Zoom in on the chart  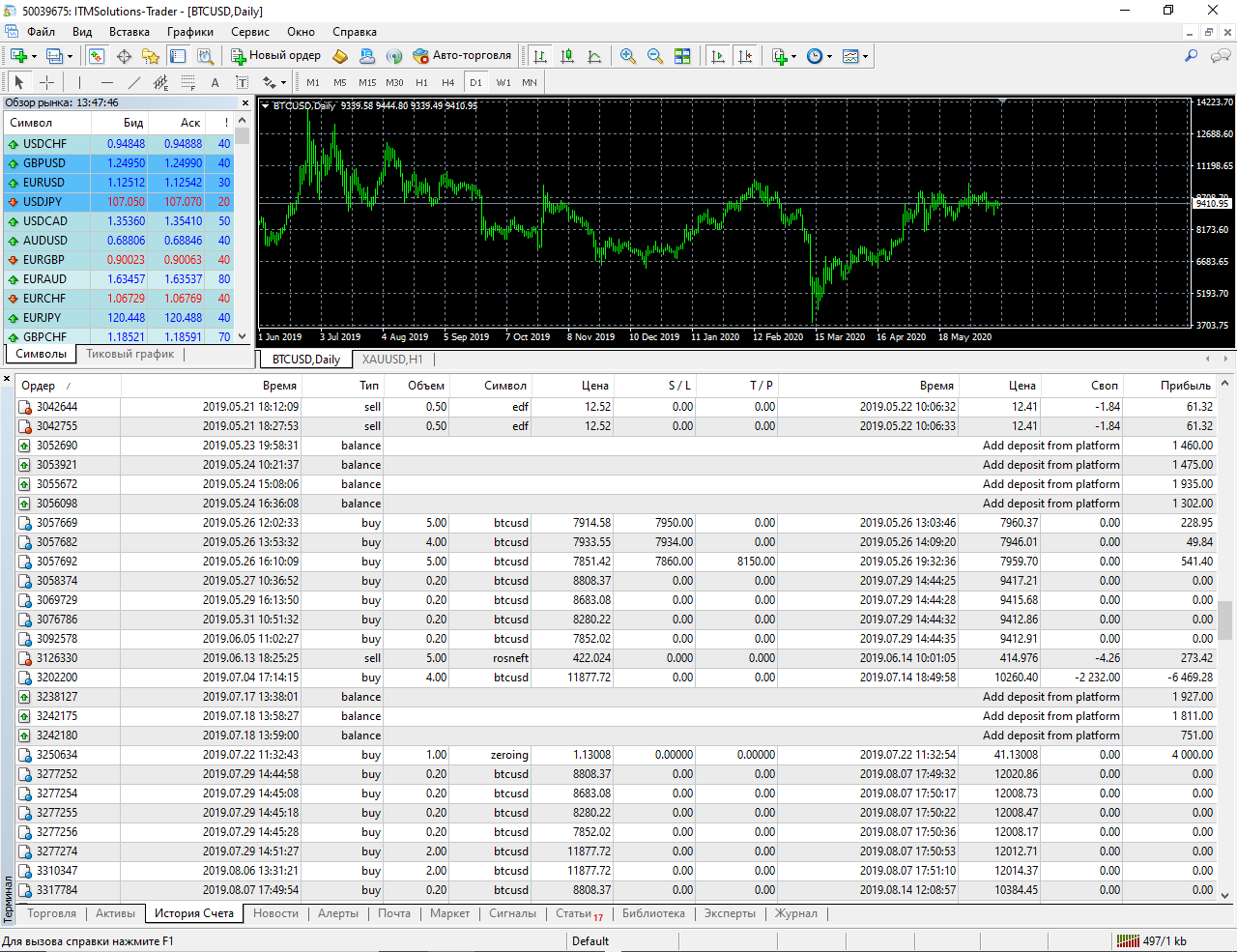click(628, 56)
